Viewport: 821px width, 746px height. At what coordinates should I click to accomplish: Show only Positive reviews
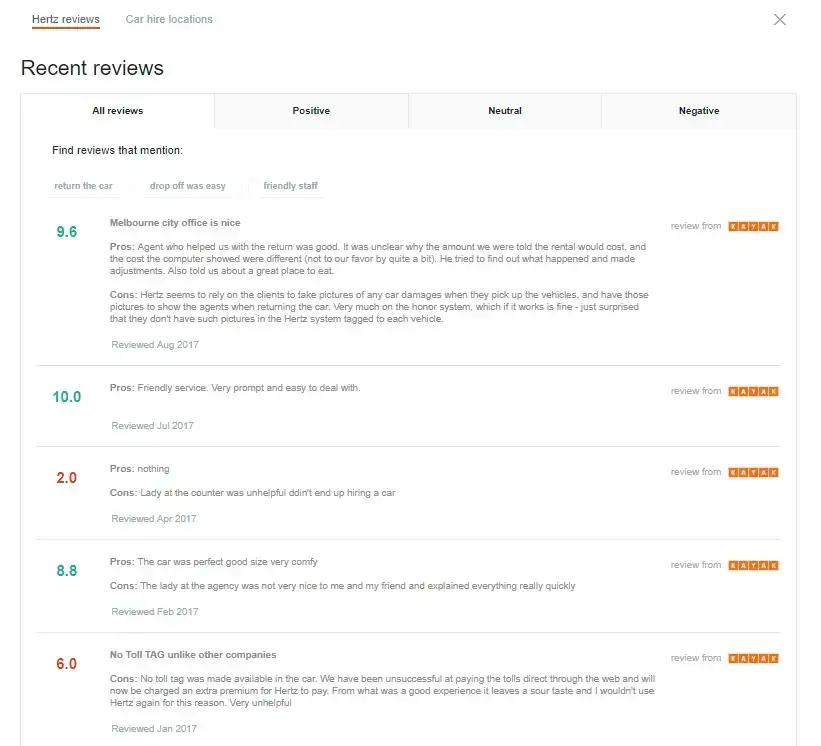click(311, 110)
